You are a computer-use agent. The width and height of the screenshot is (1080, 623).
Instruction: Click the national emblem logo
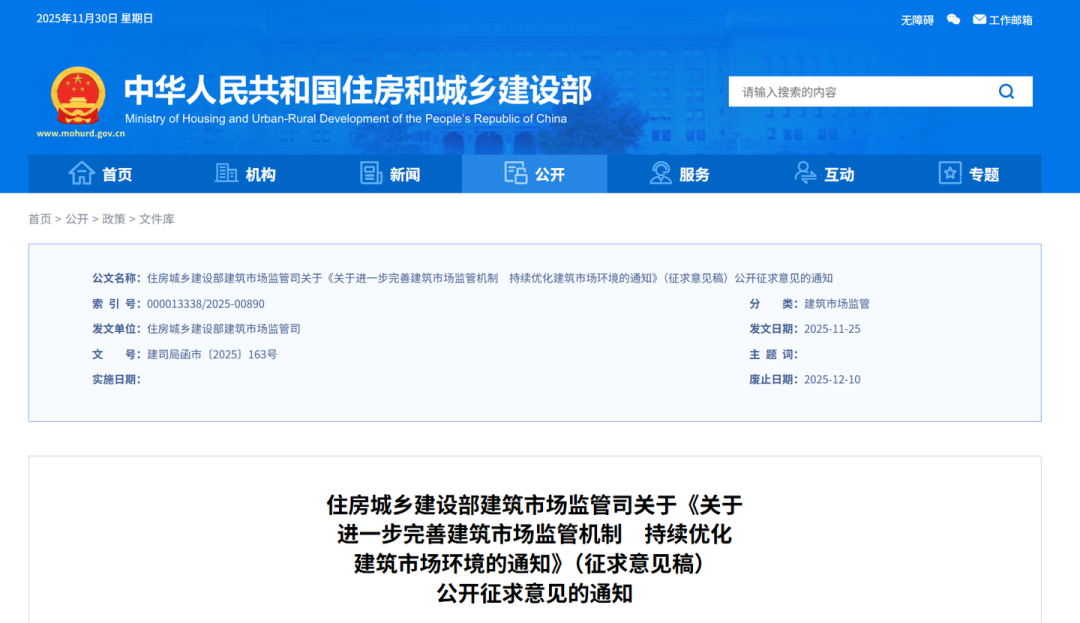[x=78, y=95]
